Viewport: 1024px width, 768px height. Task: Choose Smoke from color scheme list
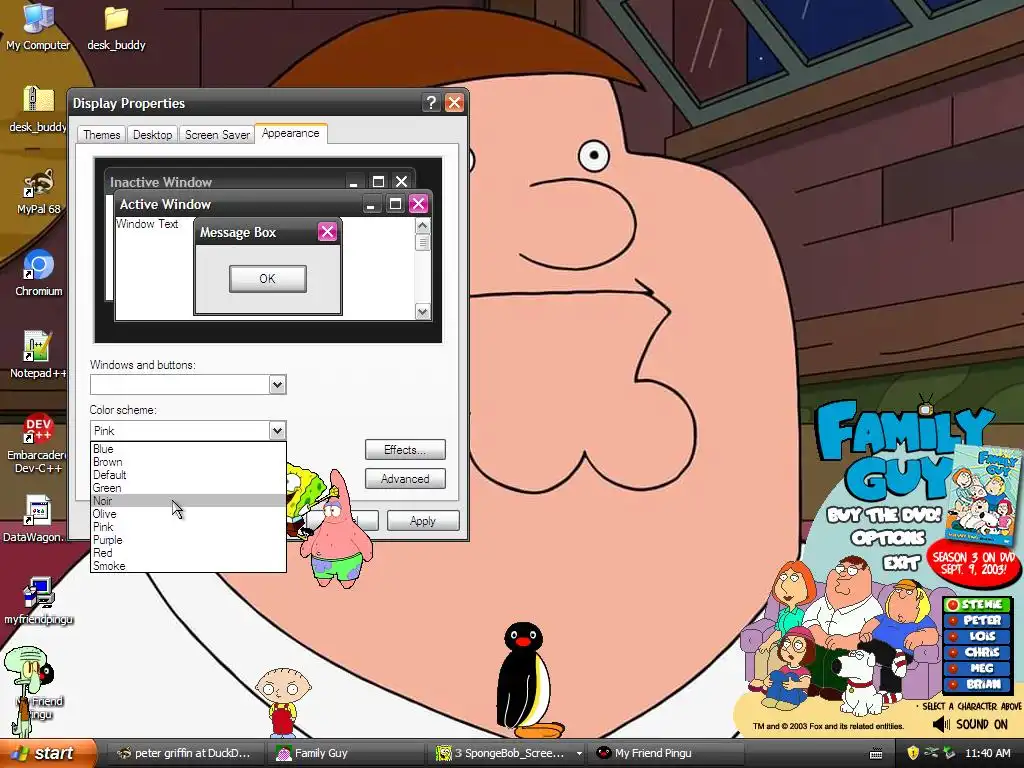coord(188,566)
